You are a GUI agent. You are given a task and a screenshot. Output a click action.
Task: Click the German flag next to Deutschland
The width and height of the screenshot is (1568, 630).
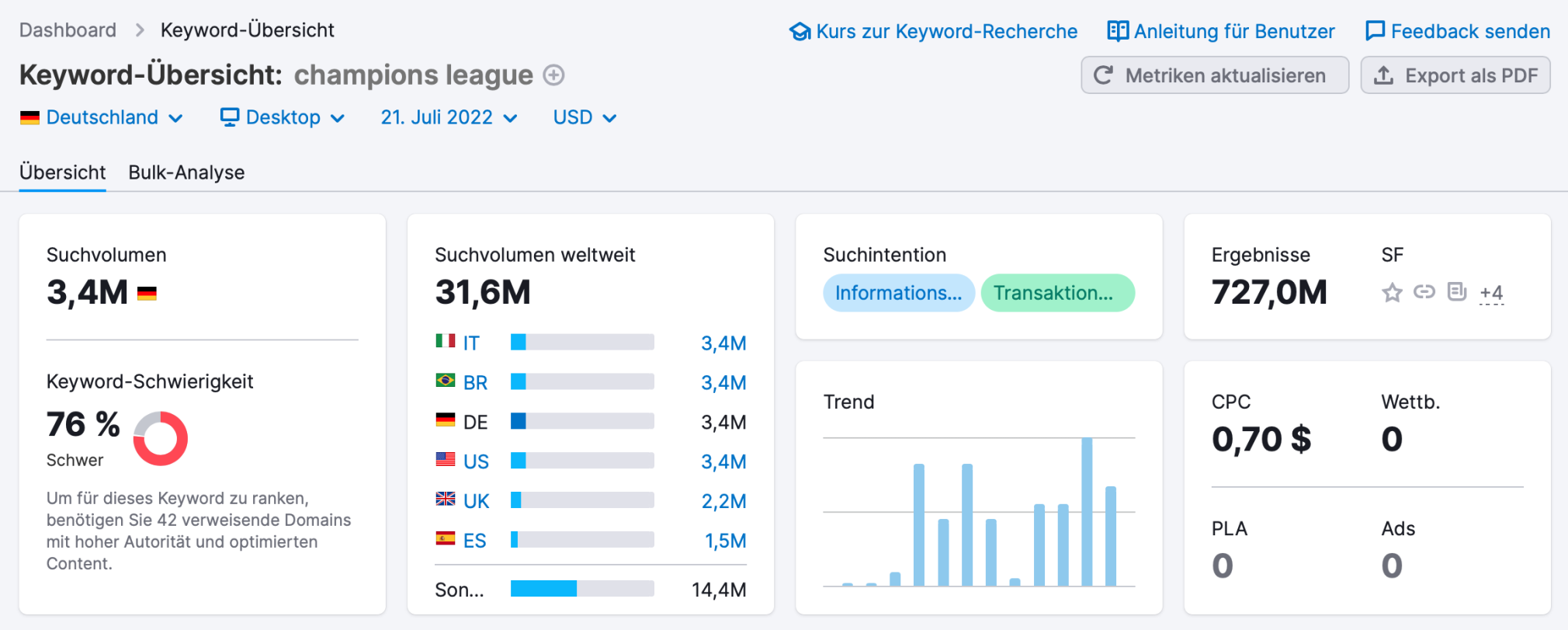29,118
